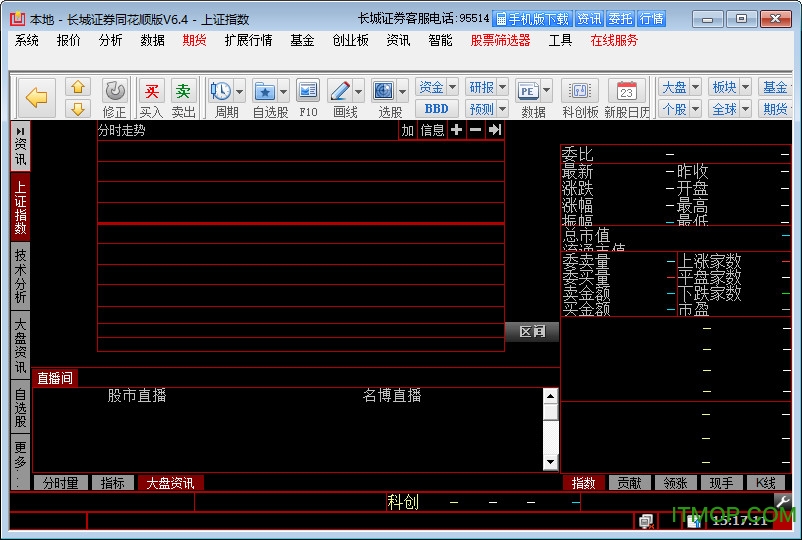Open the 期货 menu

[194, 40]
